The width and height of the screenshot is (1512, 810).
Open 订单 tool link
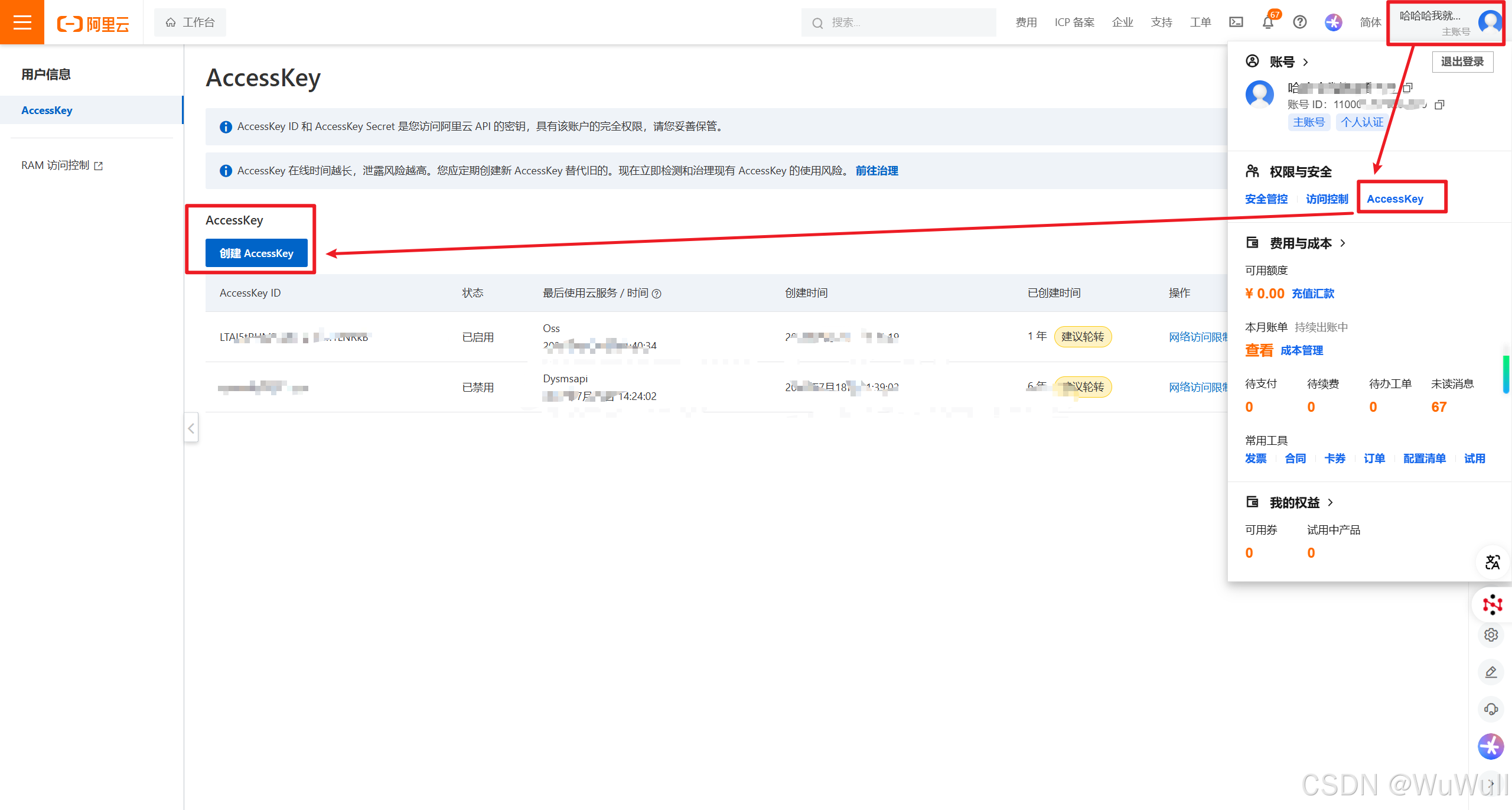point(1374,458)
